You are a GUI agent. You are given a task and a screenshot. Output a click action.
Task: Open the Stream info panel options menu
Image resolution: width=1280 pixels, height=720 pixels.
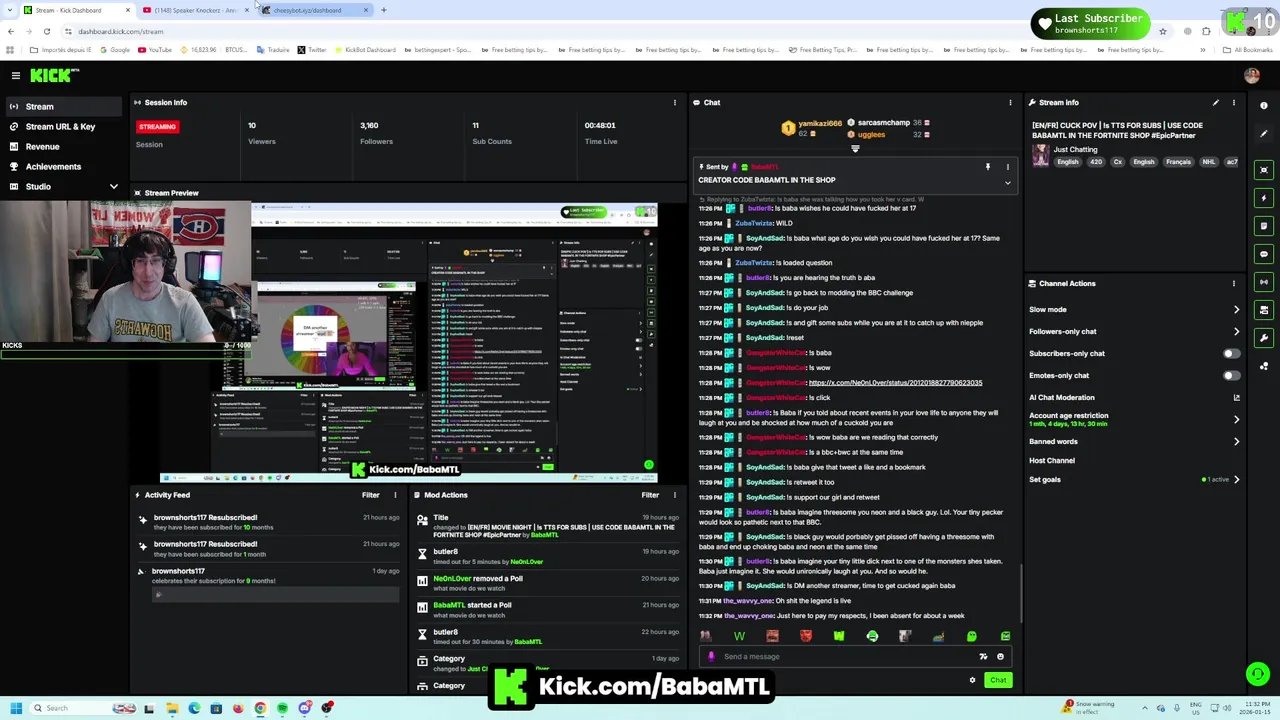pos(1233,102)
